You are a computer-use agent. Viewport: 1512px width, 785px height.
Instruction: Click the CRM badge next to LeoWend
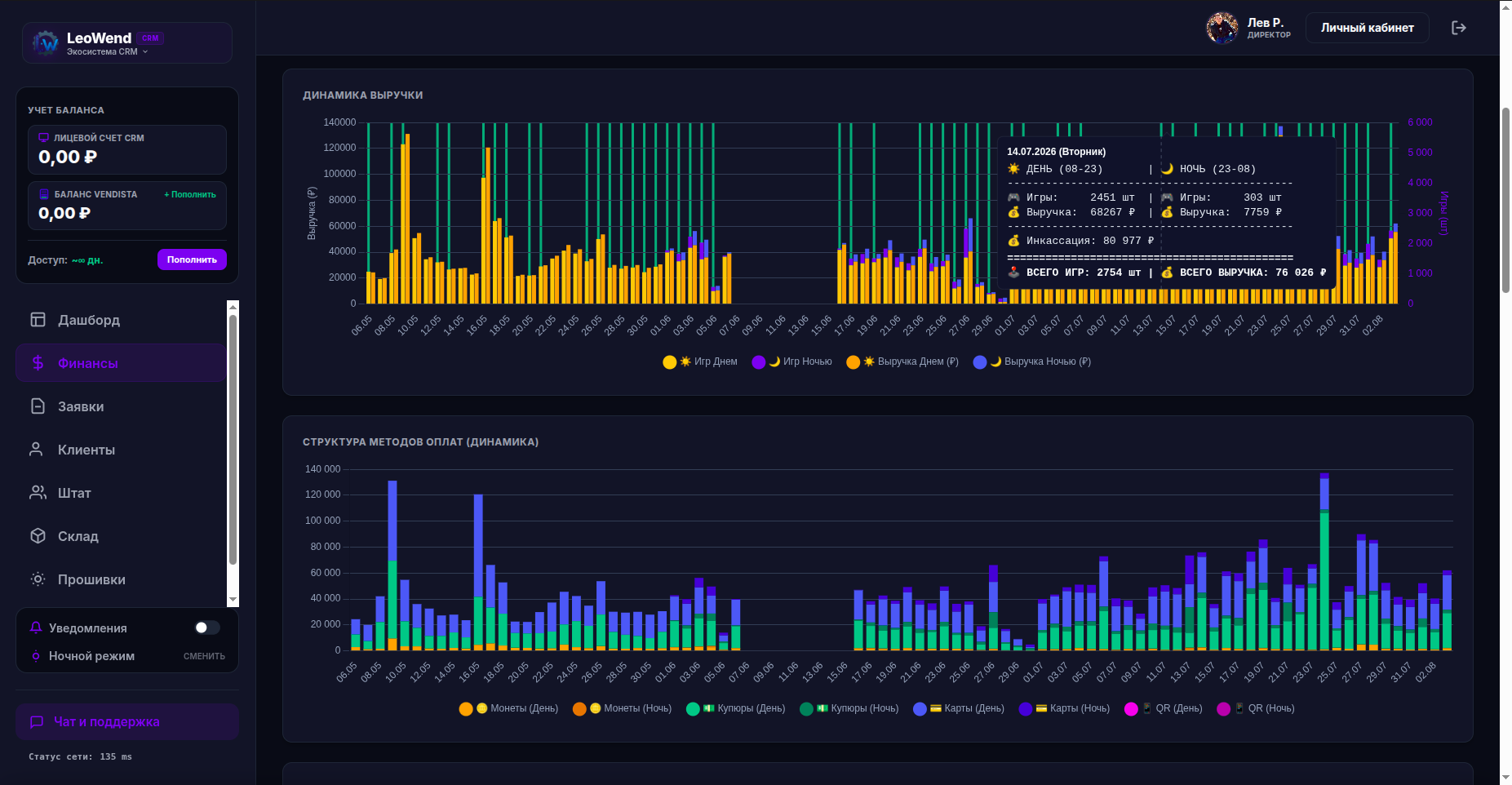pyautogui.click(x=150, y=38)
